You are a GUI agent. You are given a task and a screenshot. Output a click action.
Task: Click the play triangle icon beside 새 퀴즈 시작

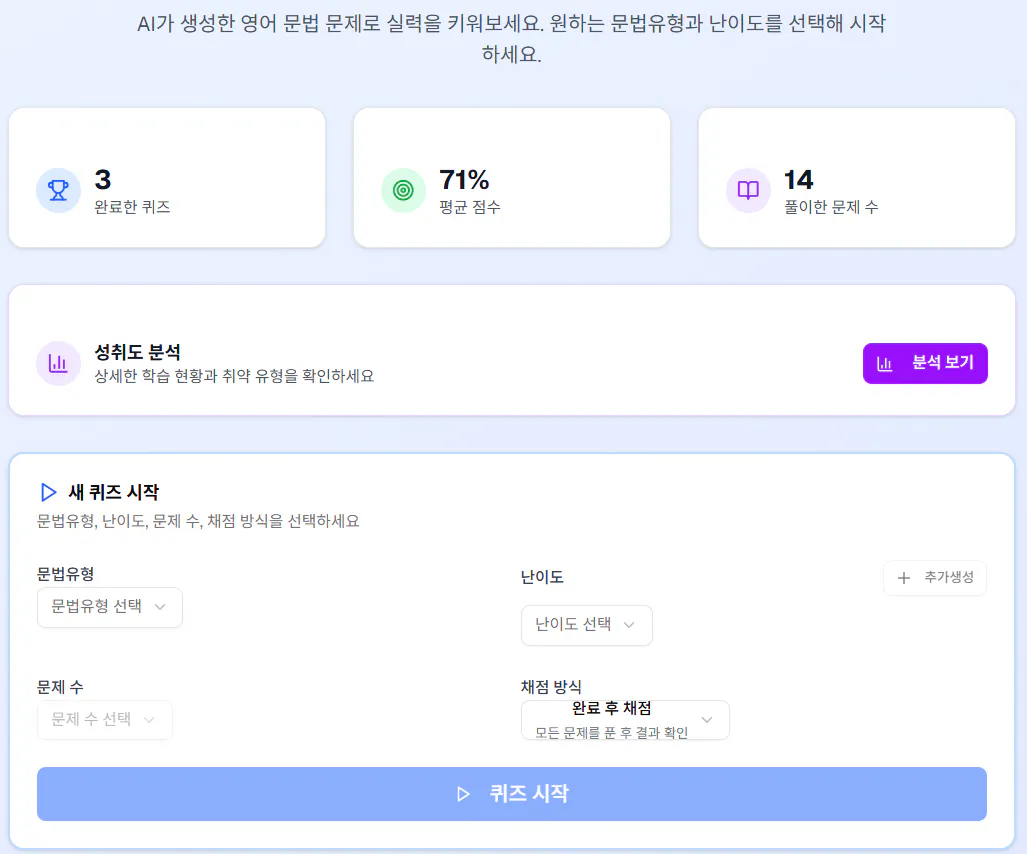click(47, 492)
